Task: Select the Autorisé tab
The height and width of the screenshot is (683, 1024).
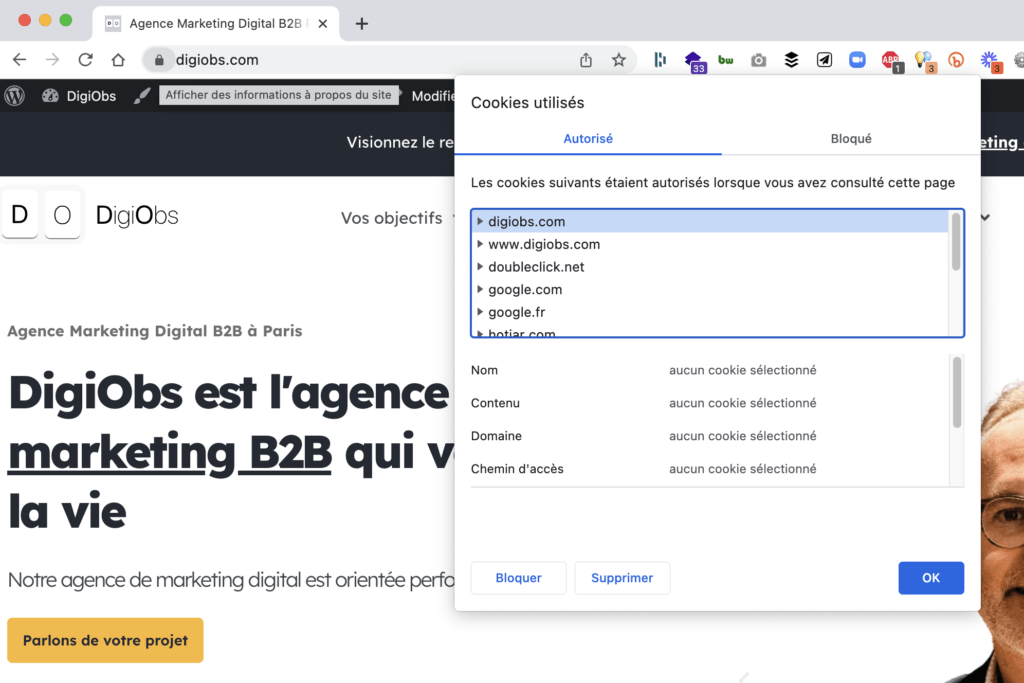Action: 588,139
